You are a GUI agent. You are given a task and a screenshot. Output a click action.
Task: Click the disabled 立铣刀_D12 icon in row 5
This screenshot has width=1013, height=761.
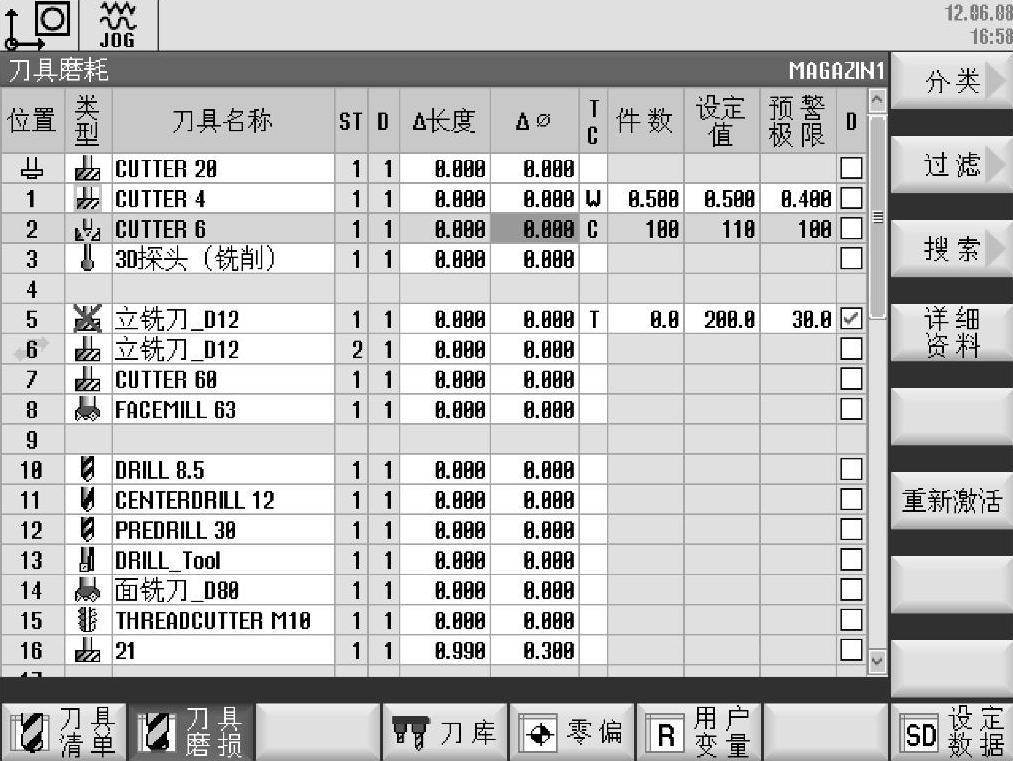pos(88,320)
